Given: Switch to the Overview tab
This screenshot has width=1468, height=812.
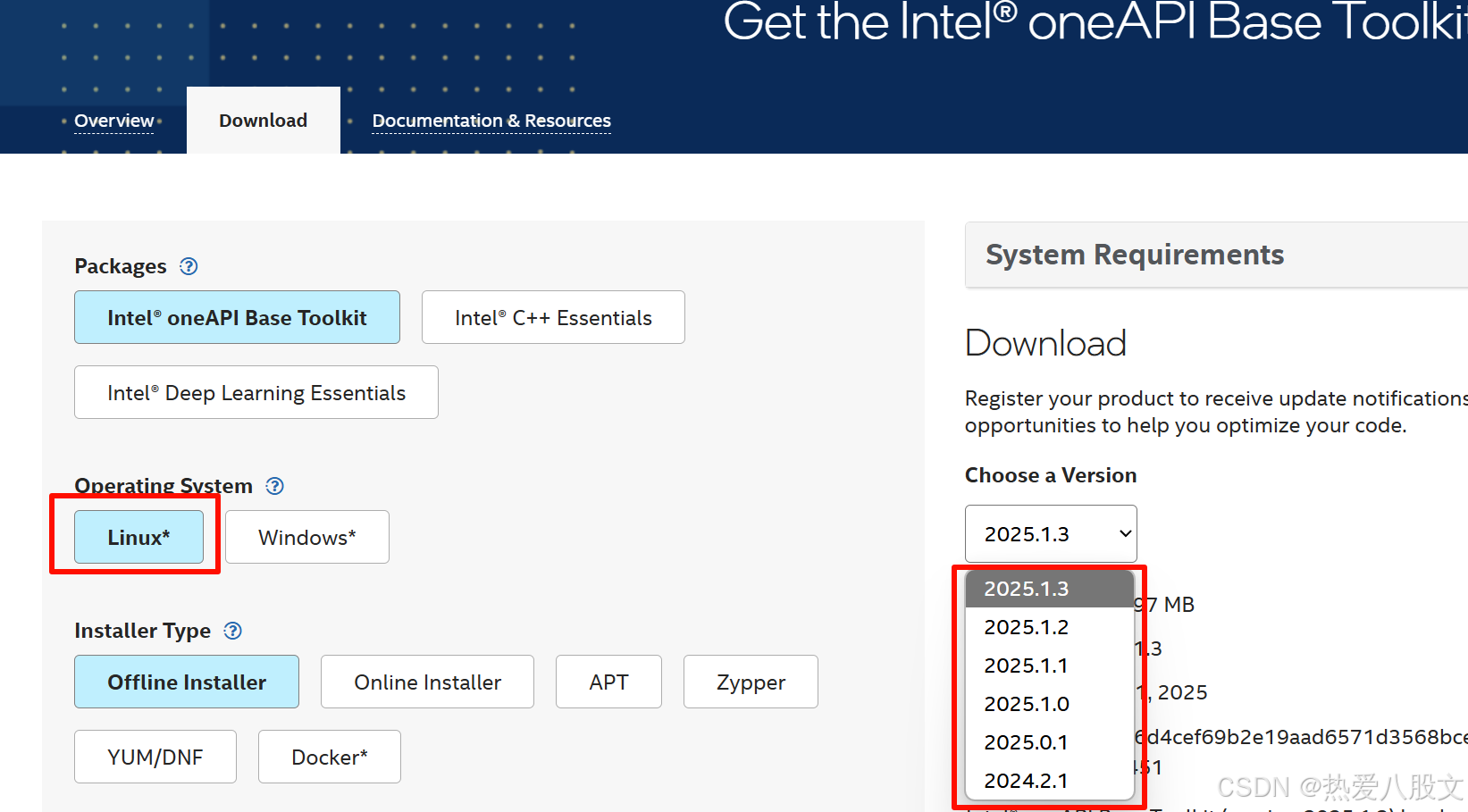Looking at the screenshot, I should click(113, 121).
